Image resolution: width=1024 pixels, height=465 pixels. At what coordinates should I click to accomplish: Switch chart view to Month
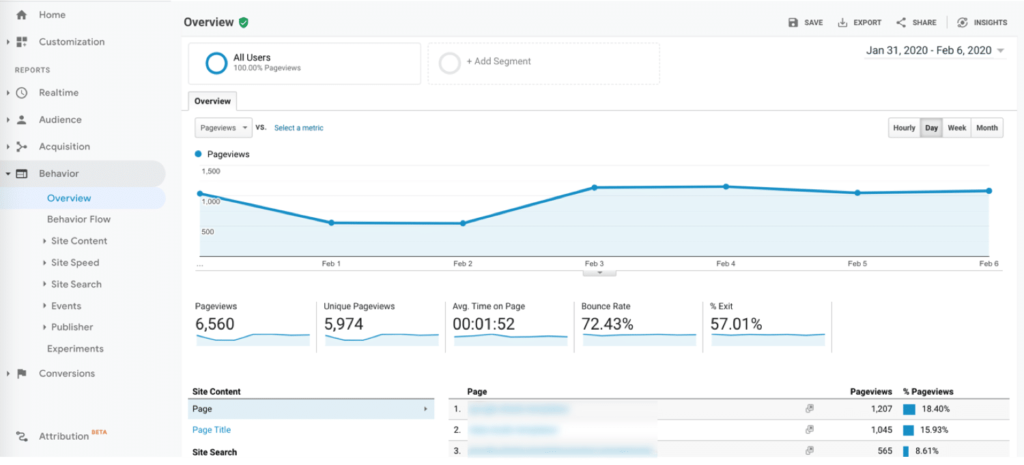(x=987, y=128)
